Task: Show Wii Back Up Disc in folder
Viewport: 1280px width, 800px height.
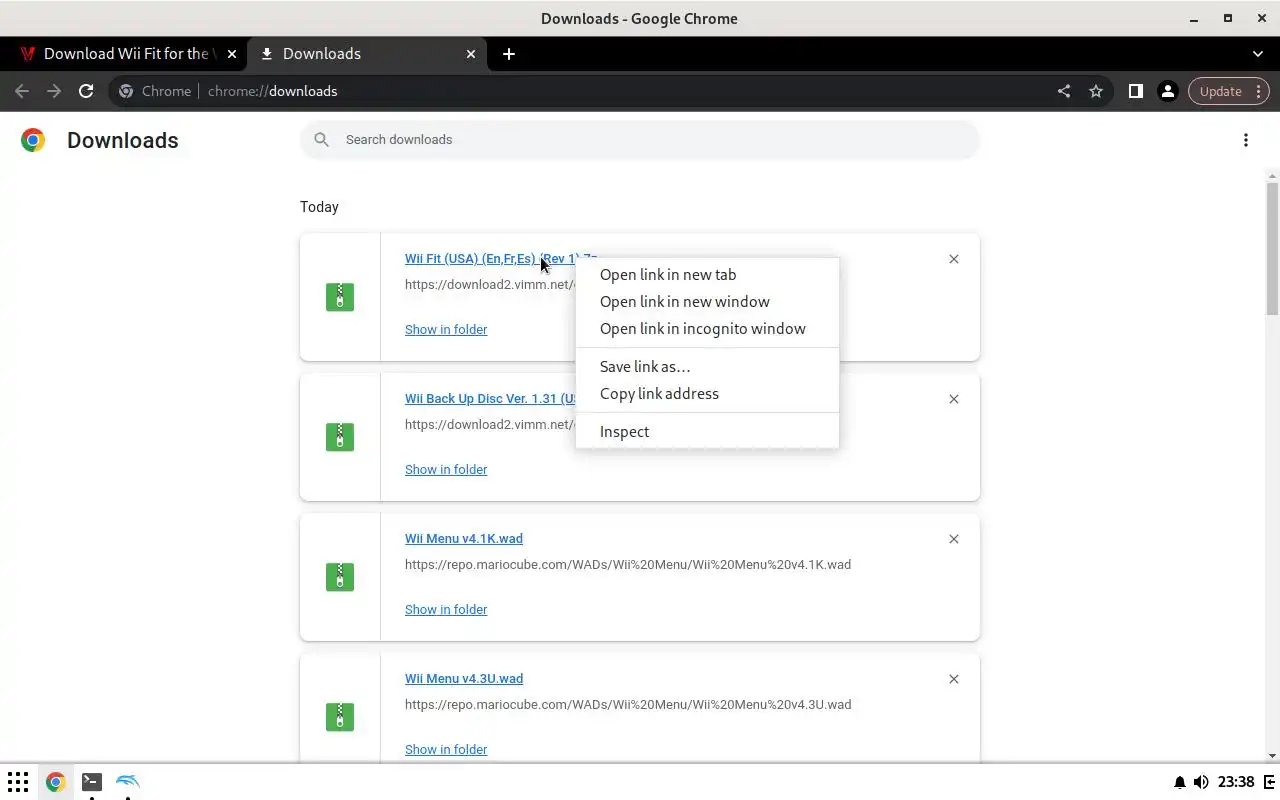Action: pyautogui.click(x=446, y=469)
